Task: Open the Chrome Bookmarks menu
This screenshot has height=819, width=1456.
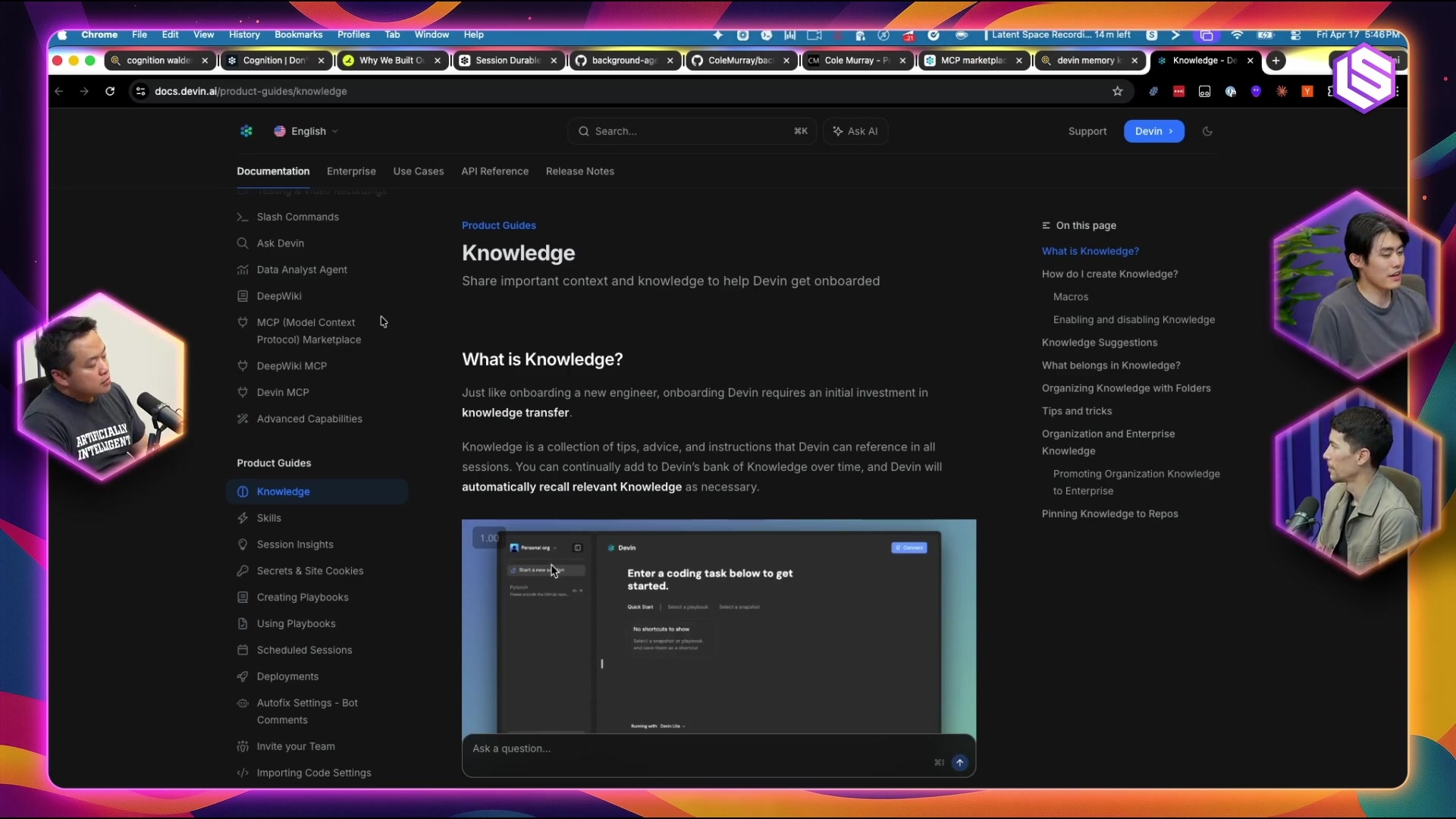Action: [298, 35]
